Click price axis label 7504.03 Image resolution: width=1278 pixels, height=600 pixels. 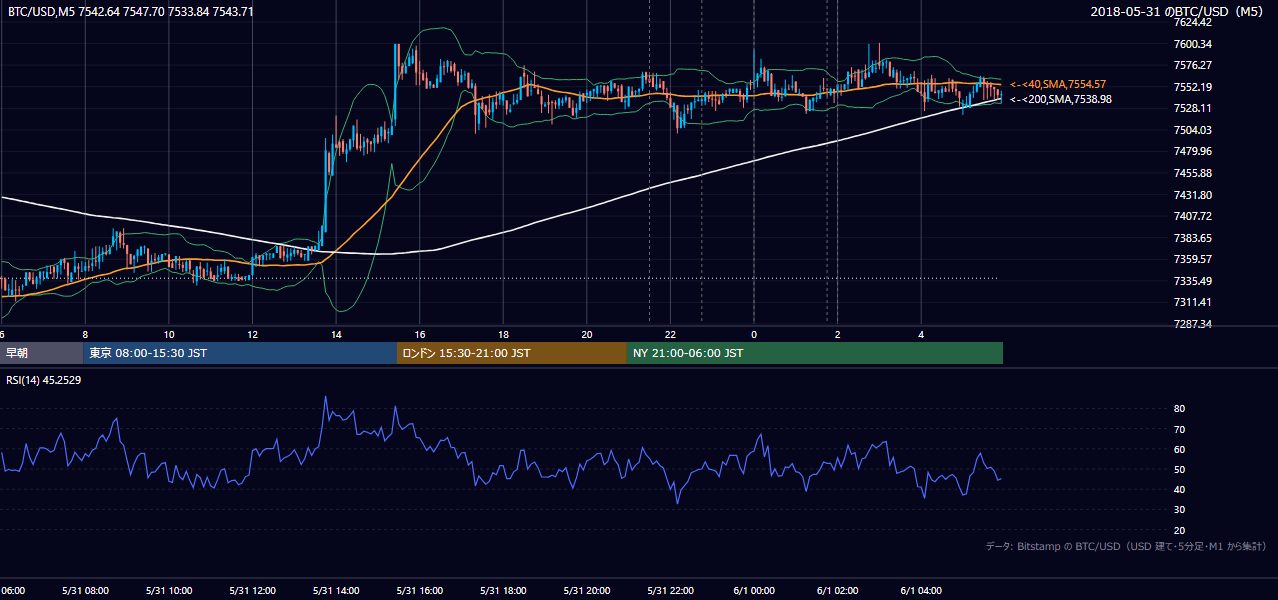tap(1193, 130)
